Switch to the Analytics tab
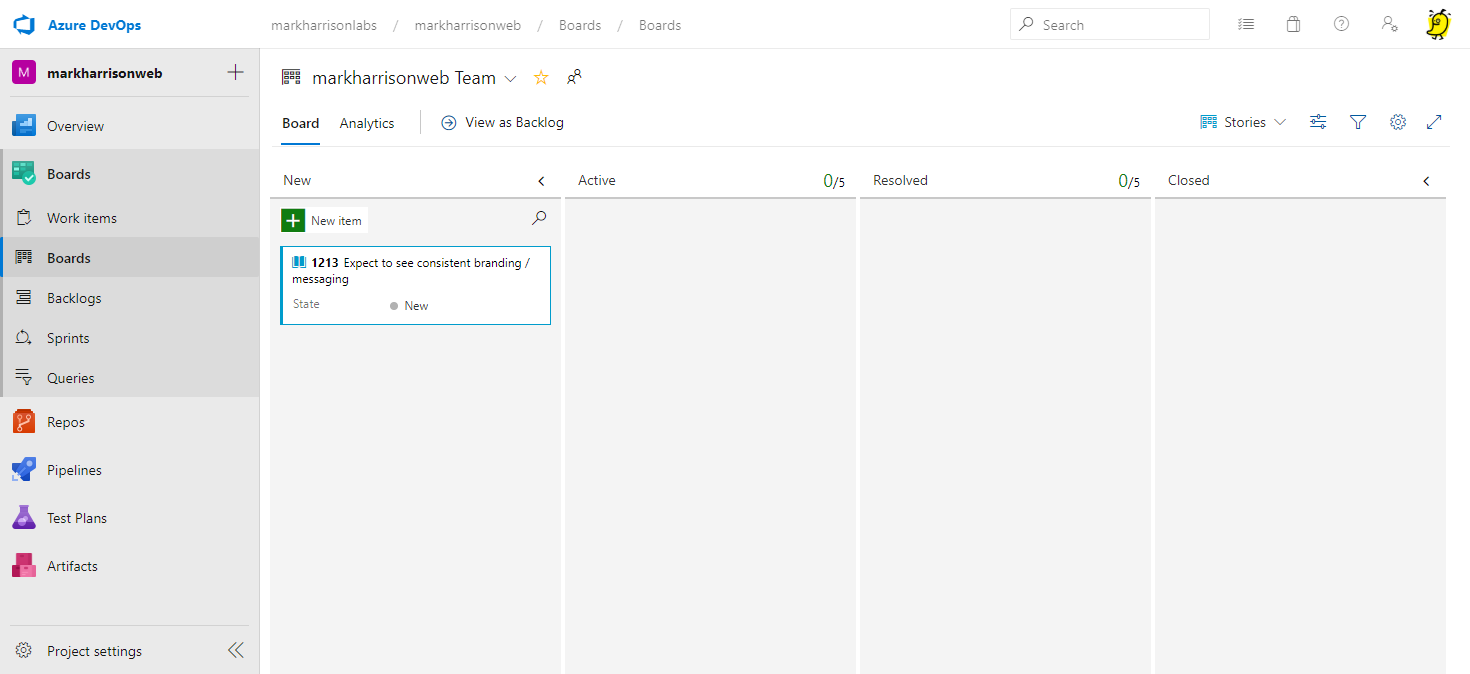1470x674 pixels. (367, 123)
